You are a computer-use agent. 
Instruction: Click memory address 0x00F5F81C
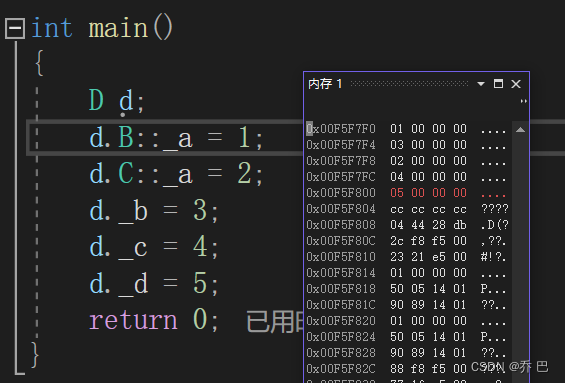[341, 305]
